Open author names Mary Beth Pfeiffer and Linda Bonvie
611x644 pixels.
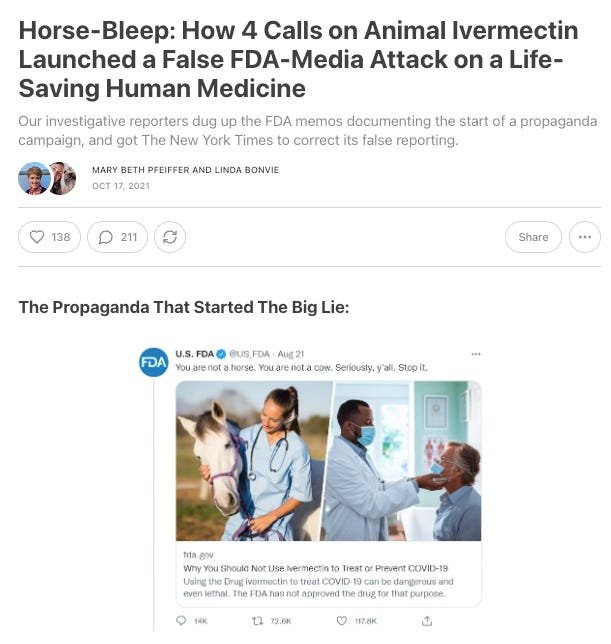coord(186,170)
